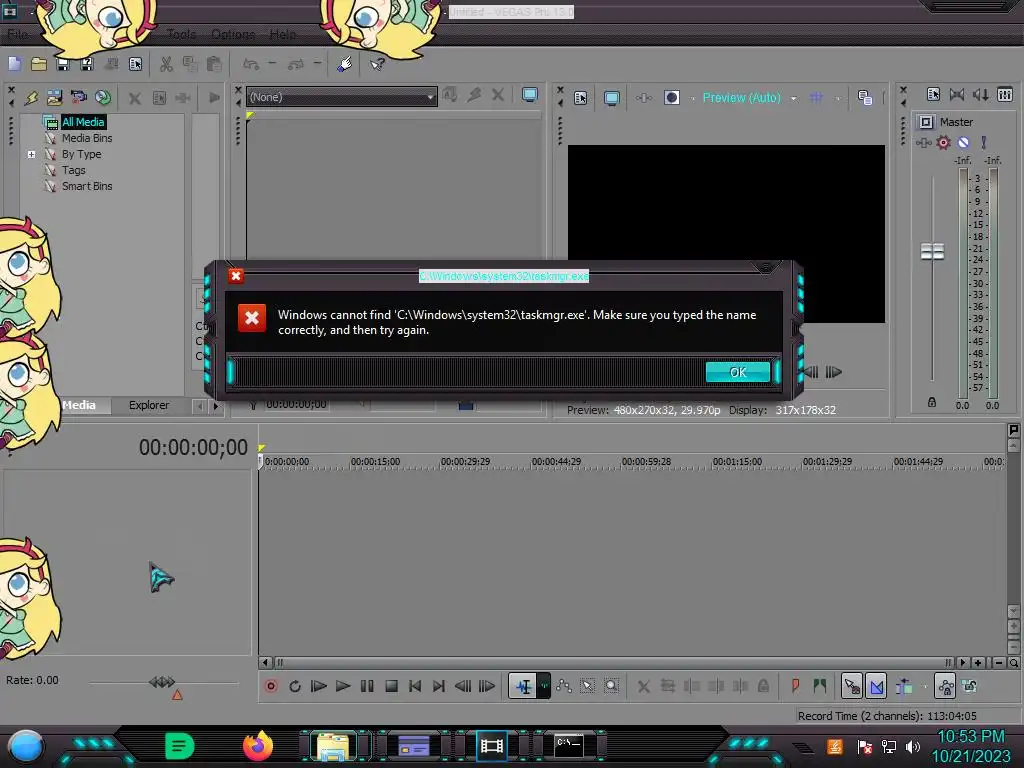
Task: Open the File menu
Action: click(17, 34)
